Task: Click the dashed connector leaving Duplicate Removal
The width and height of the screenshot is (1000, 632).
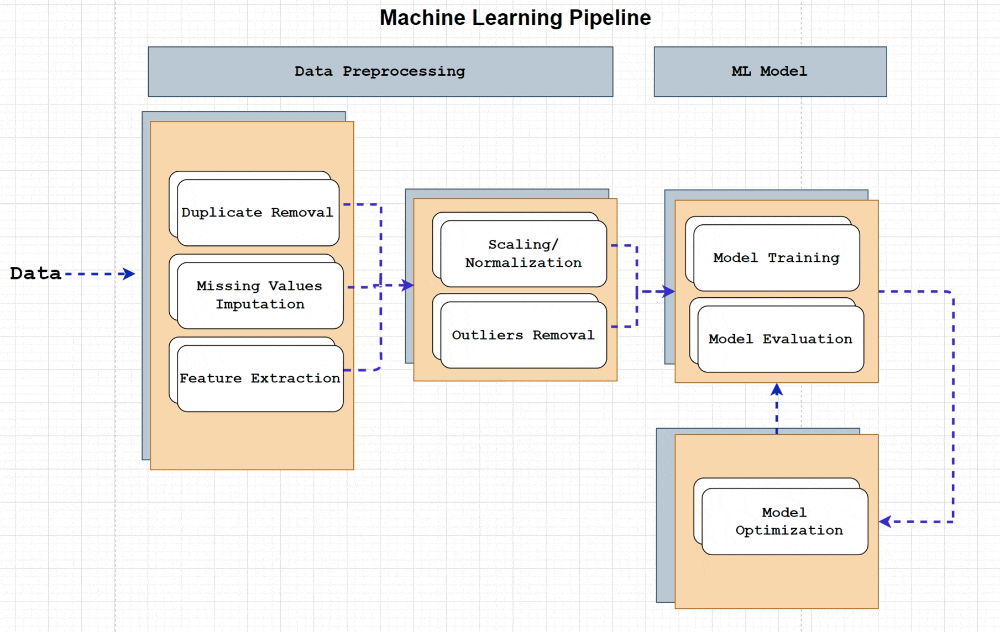Action: point(362,205)
